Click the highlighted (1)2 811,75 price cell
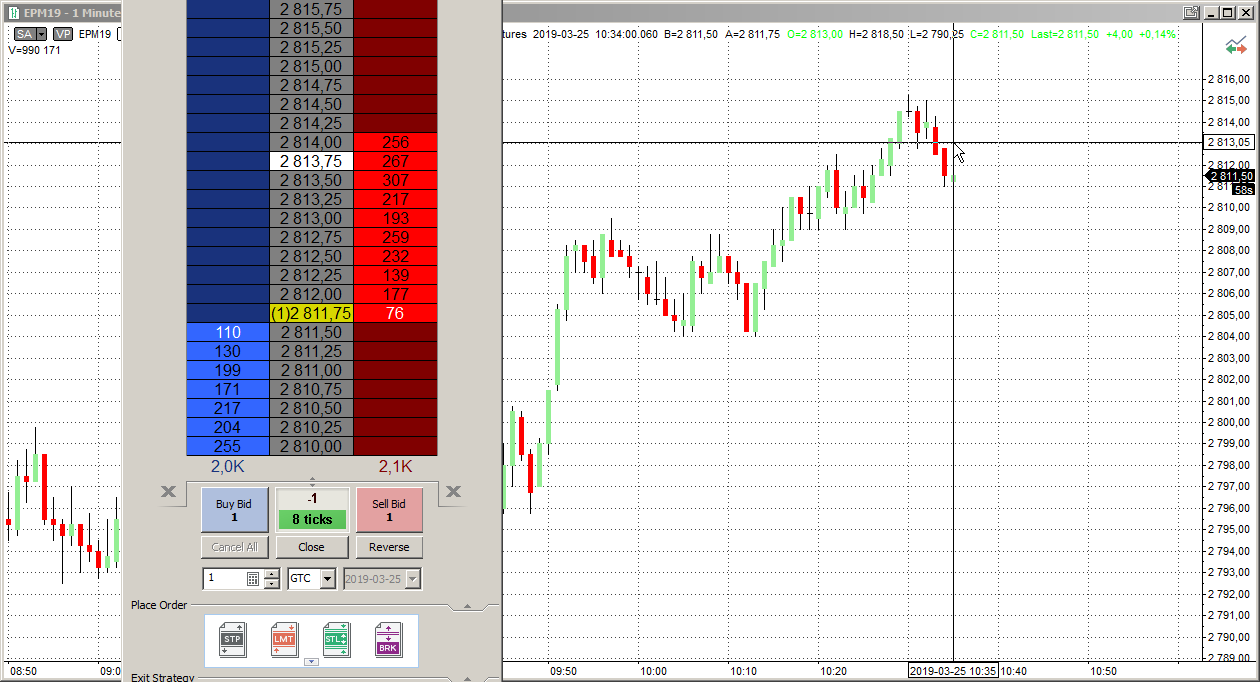The height and width of the screenshot is (682, 1260). click(x=312, y=313)
